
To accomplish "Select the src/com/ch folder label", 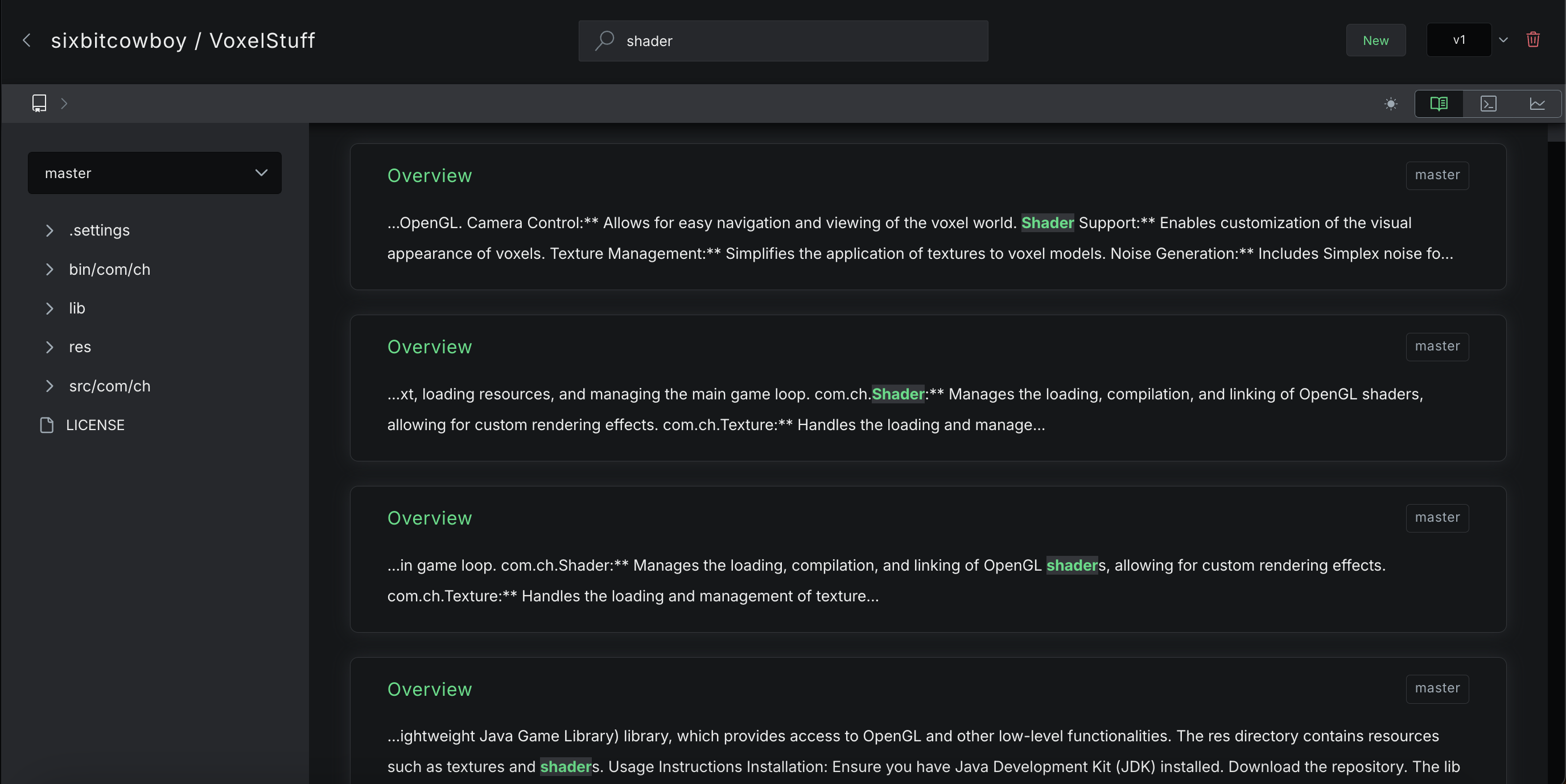I will coord(109,386).
